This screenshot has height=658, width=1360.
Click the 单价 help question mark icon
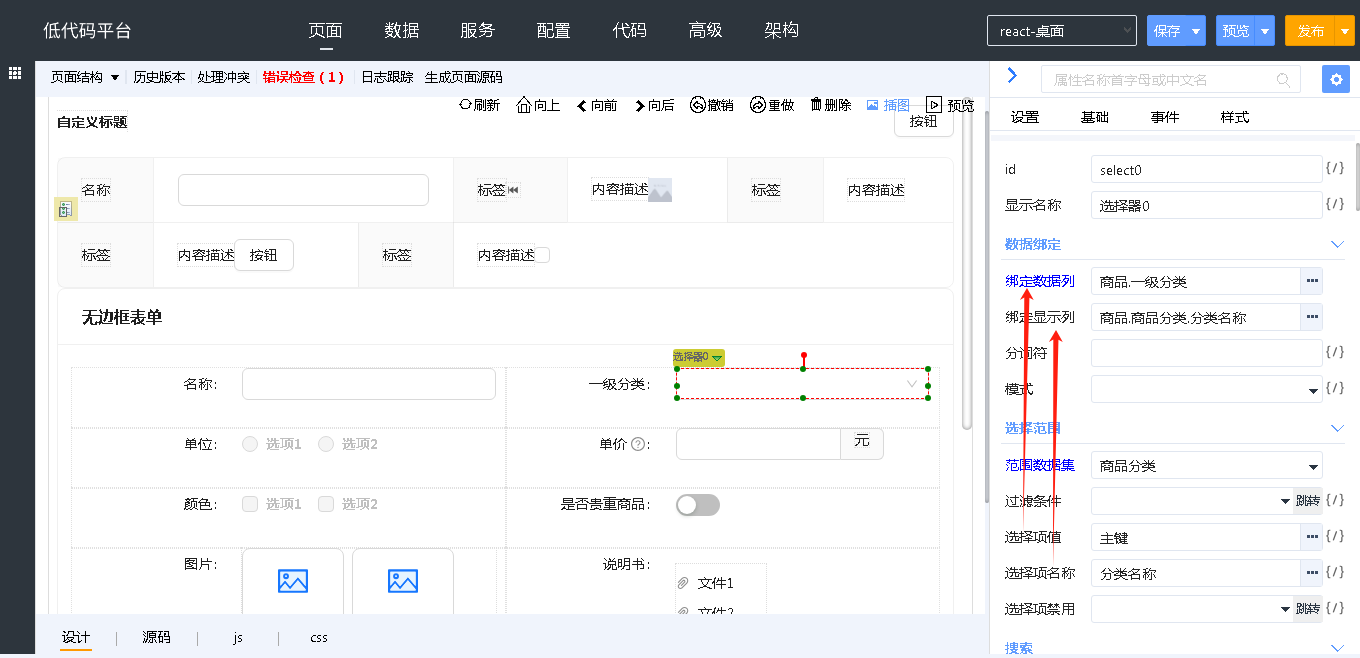coord(638,444)
